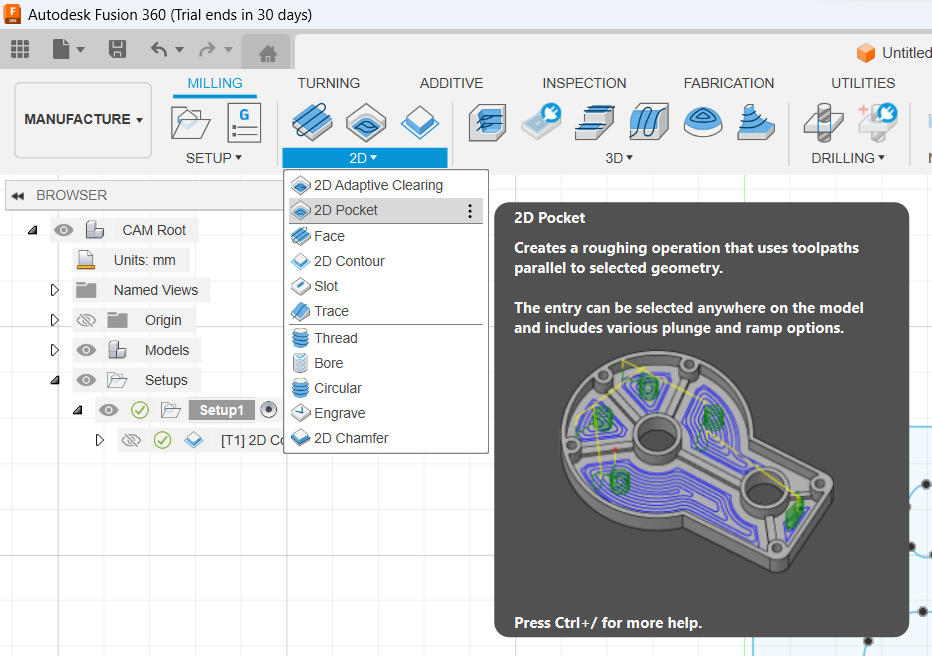932x656 pixels.
Task: Toggle Setup1 visibility eye
Action: tap(108, 410)
